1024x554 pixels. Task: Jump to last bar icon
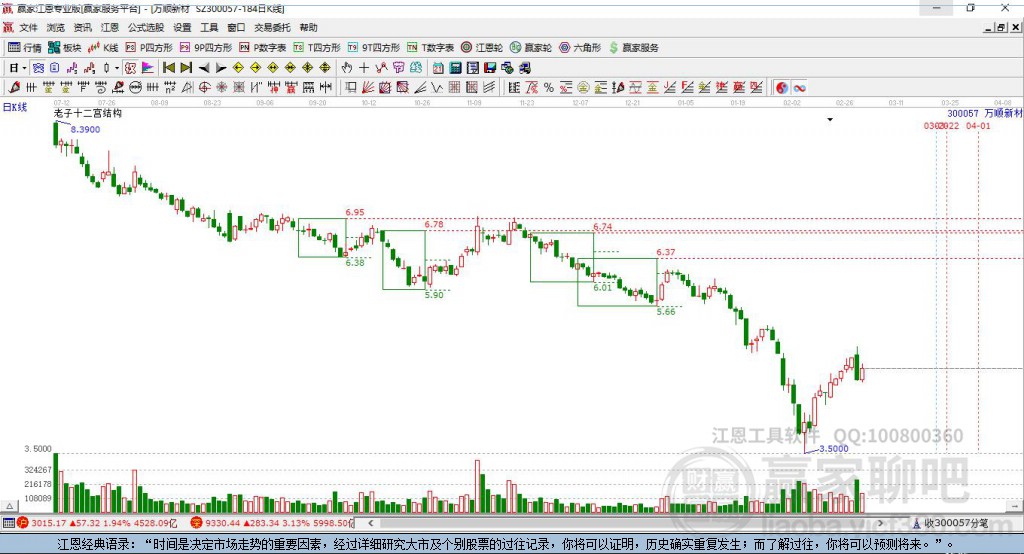click(x=186, y=68)
